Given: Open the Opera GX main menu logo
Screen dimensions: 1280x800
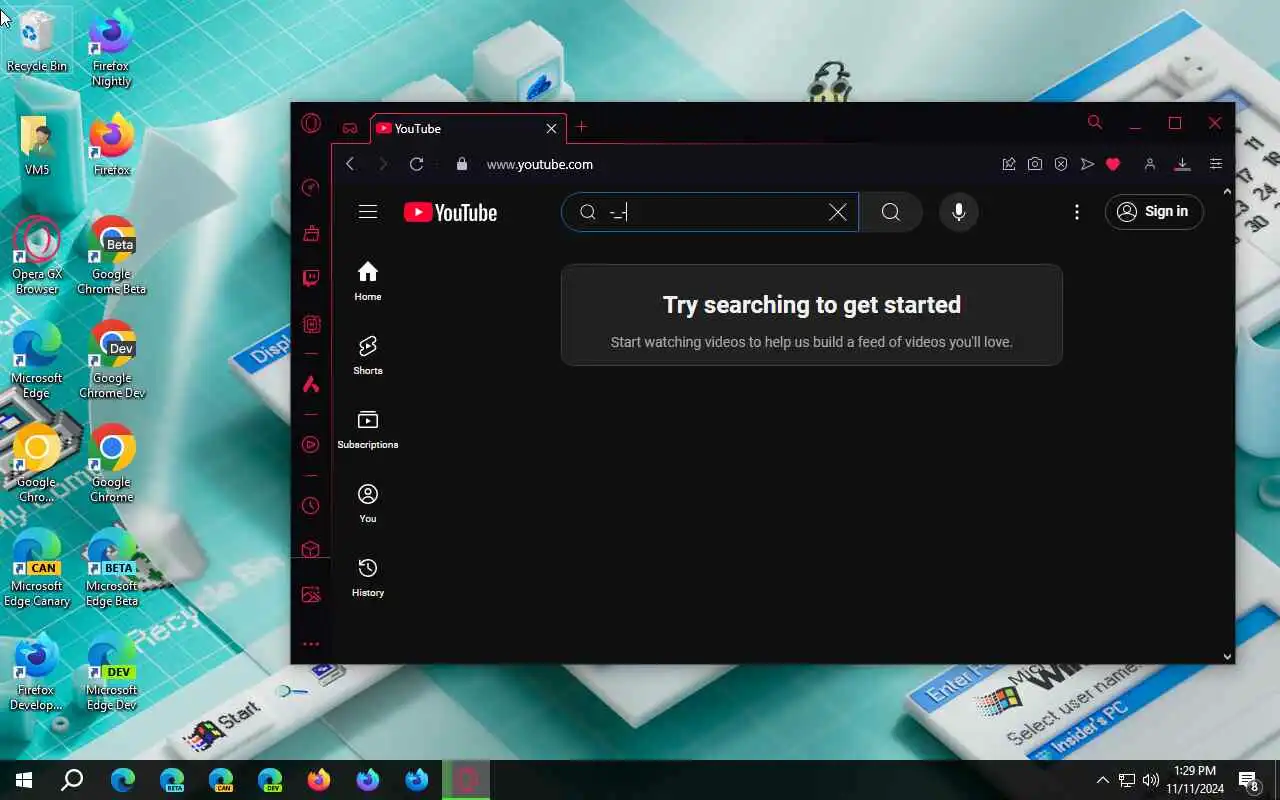Looking at the screenshot, I should (311, 124).
